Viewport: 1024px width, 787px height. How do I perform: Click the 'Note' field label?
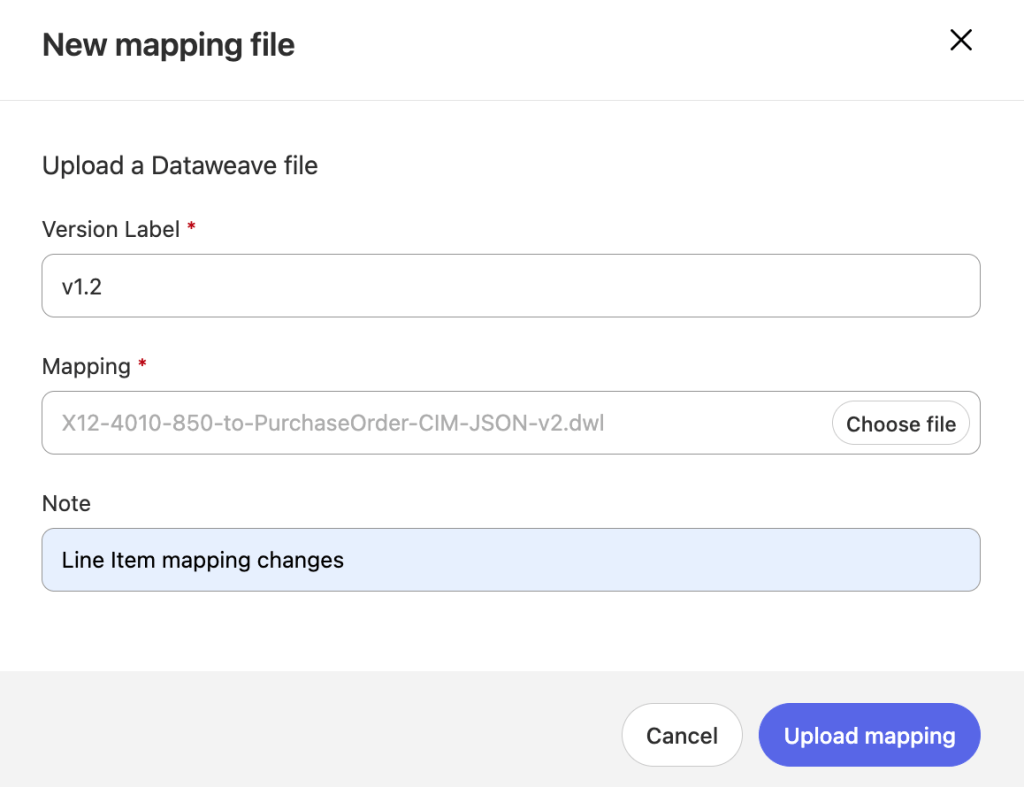66,503
